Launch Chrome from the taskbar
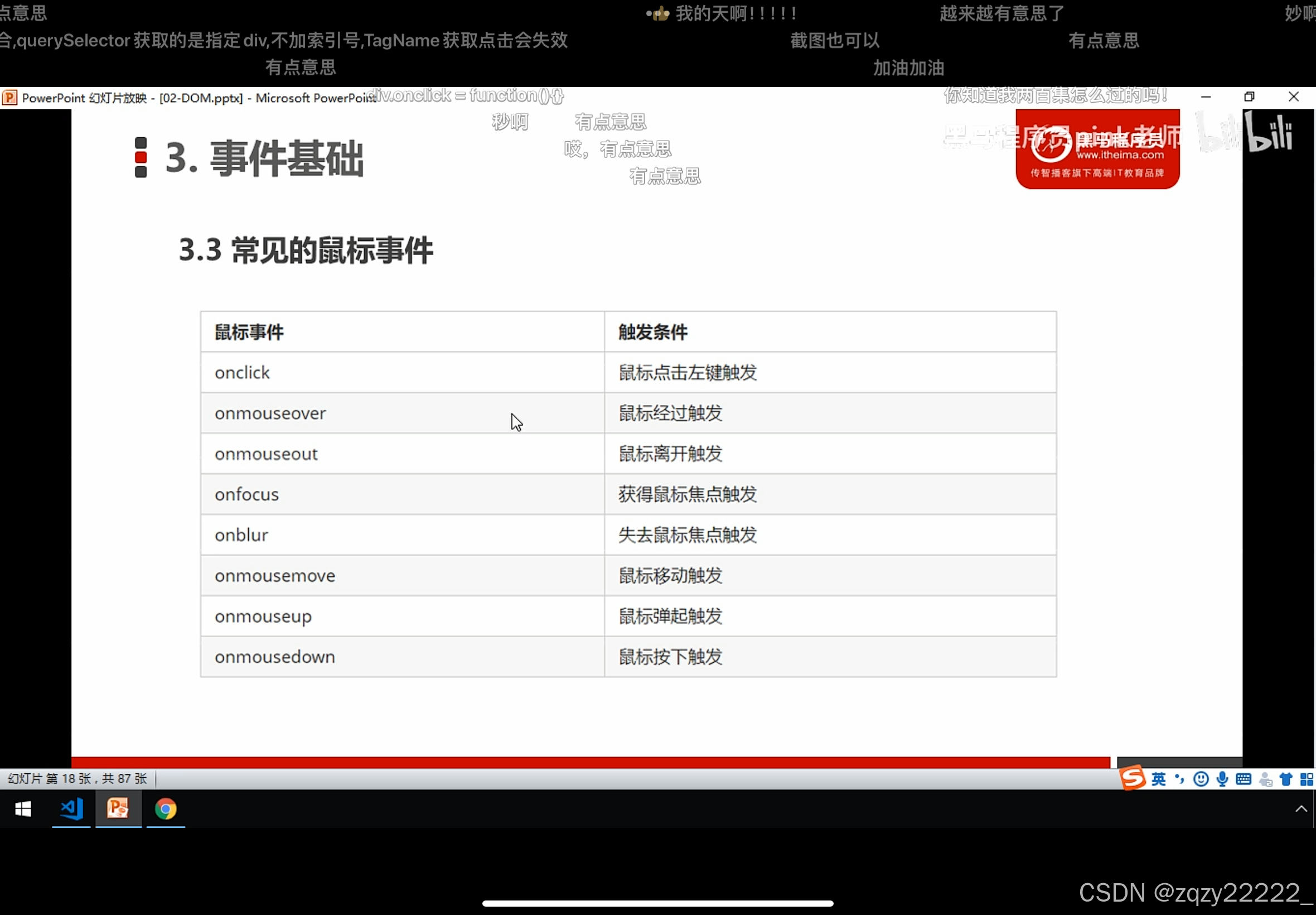The height and width of the screenshot is (915, 1316). tap(166, 810)
